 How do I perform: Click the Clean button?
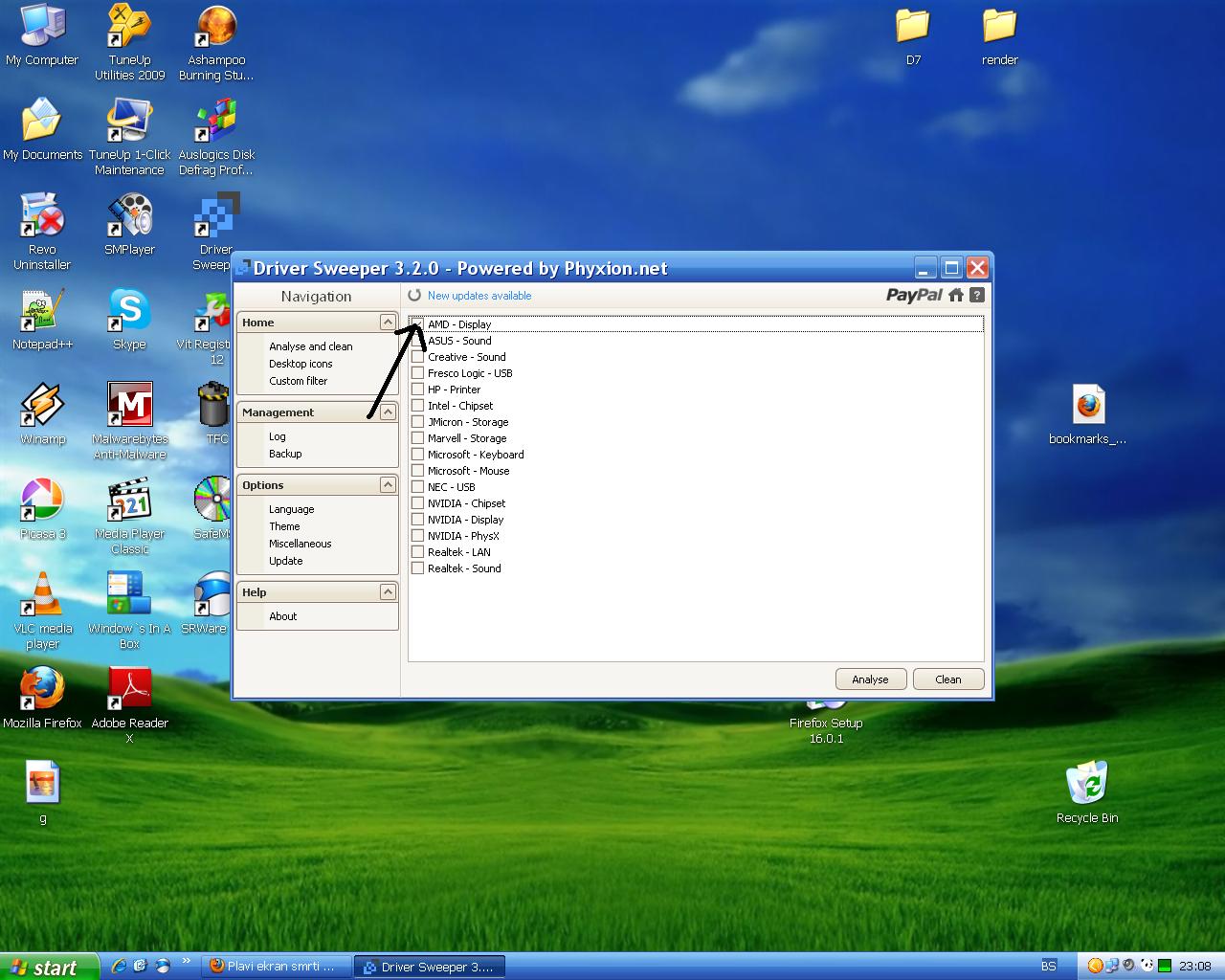coord(948,679)
